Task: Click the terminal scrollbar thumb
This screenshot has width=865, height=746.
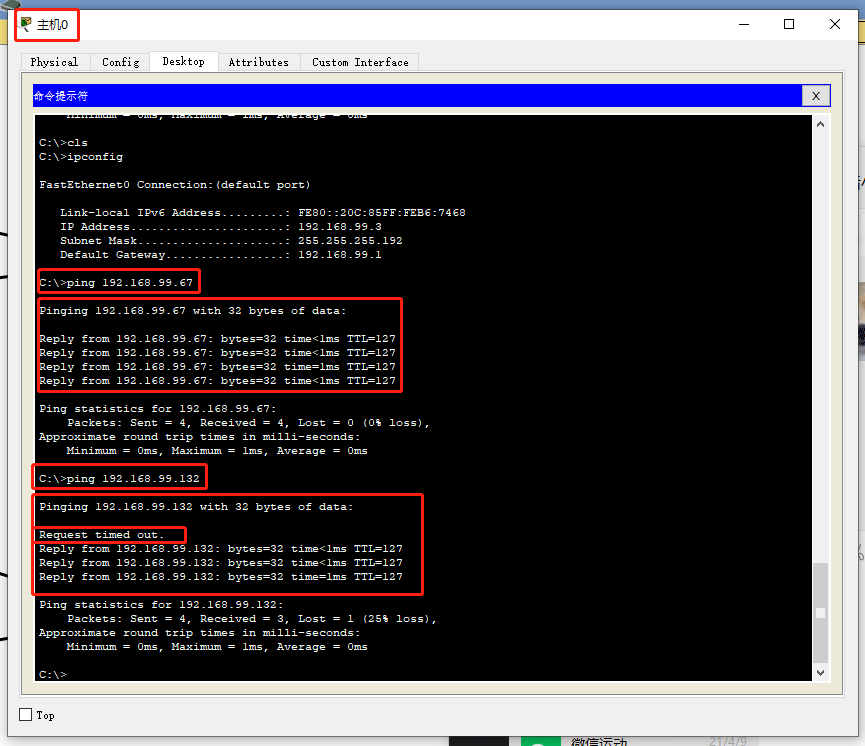Action: (820, 612)
